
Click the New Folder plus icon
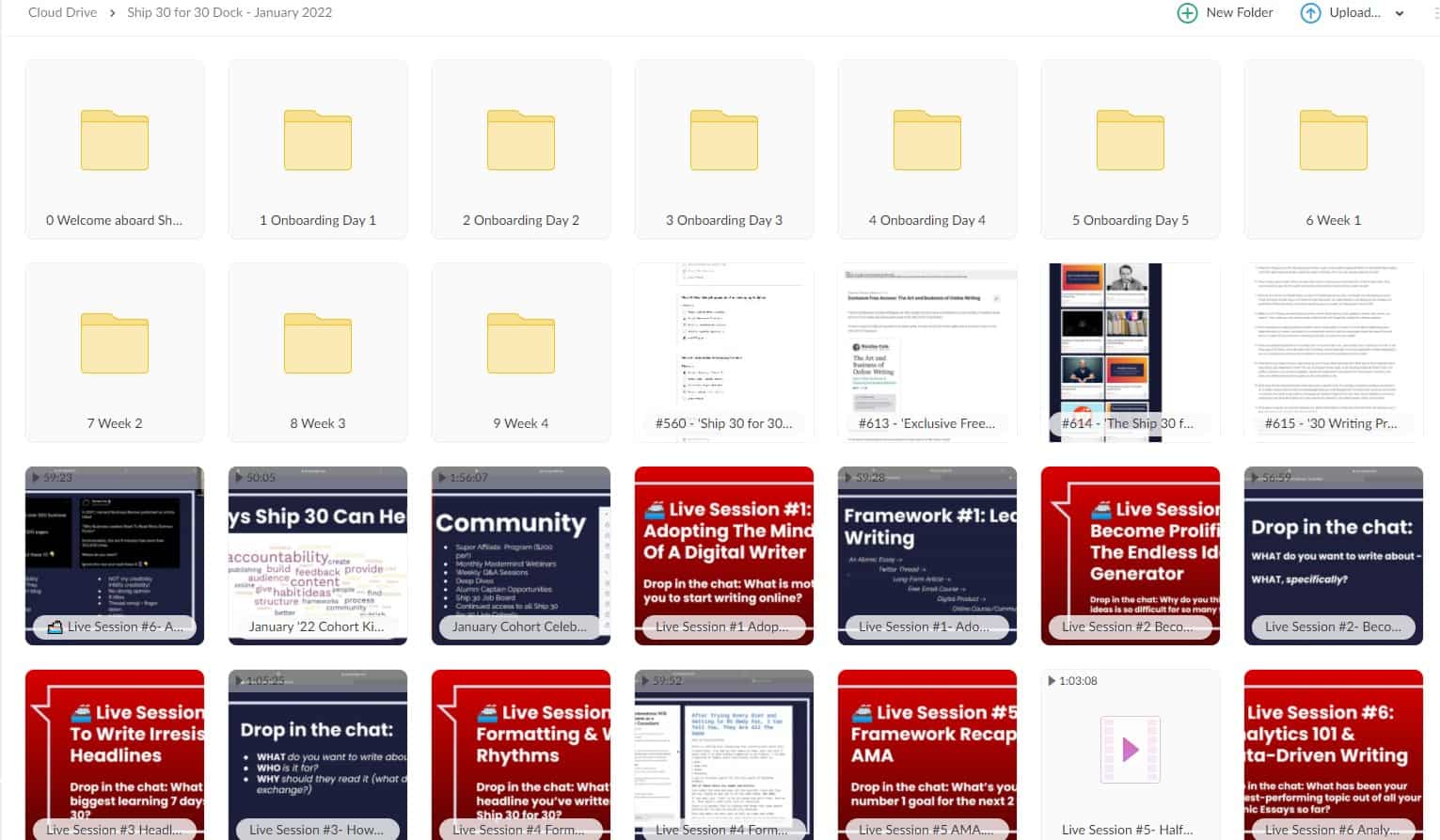point(1187,13)
